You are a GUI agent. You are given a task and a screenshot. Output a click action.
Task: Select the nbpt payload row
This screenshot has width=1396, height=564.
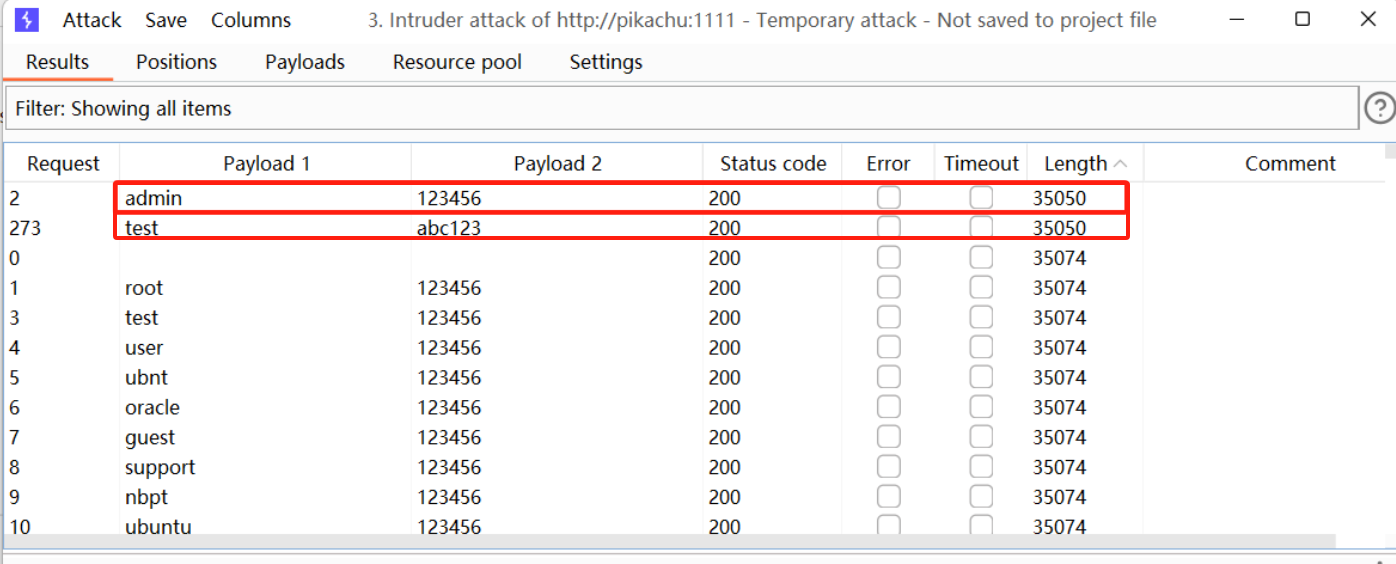pos(695,498)
